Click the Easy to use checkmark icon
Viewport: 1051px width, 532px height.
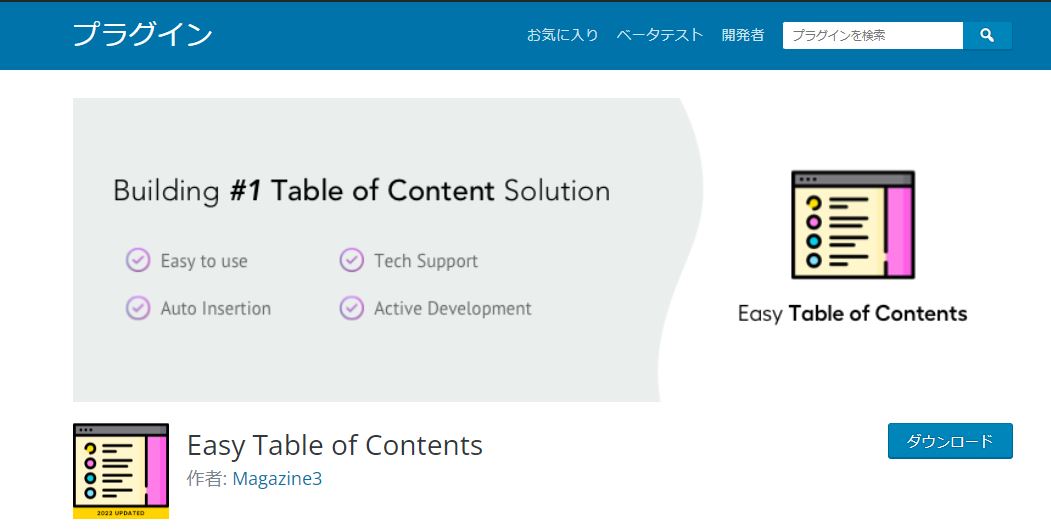138,260
